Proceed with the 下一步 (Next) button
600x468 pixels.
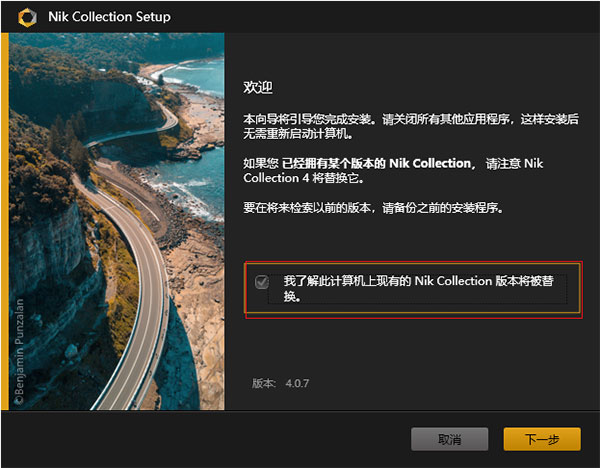pos(542,439)
